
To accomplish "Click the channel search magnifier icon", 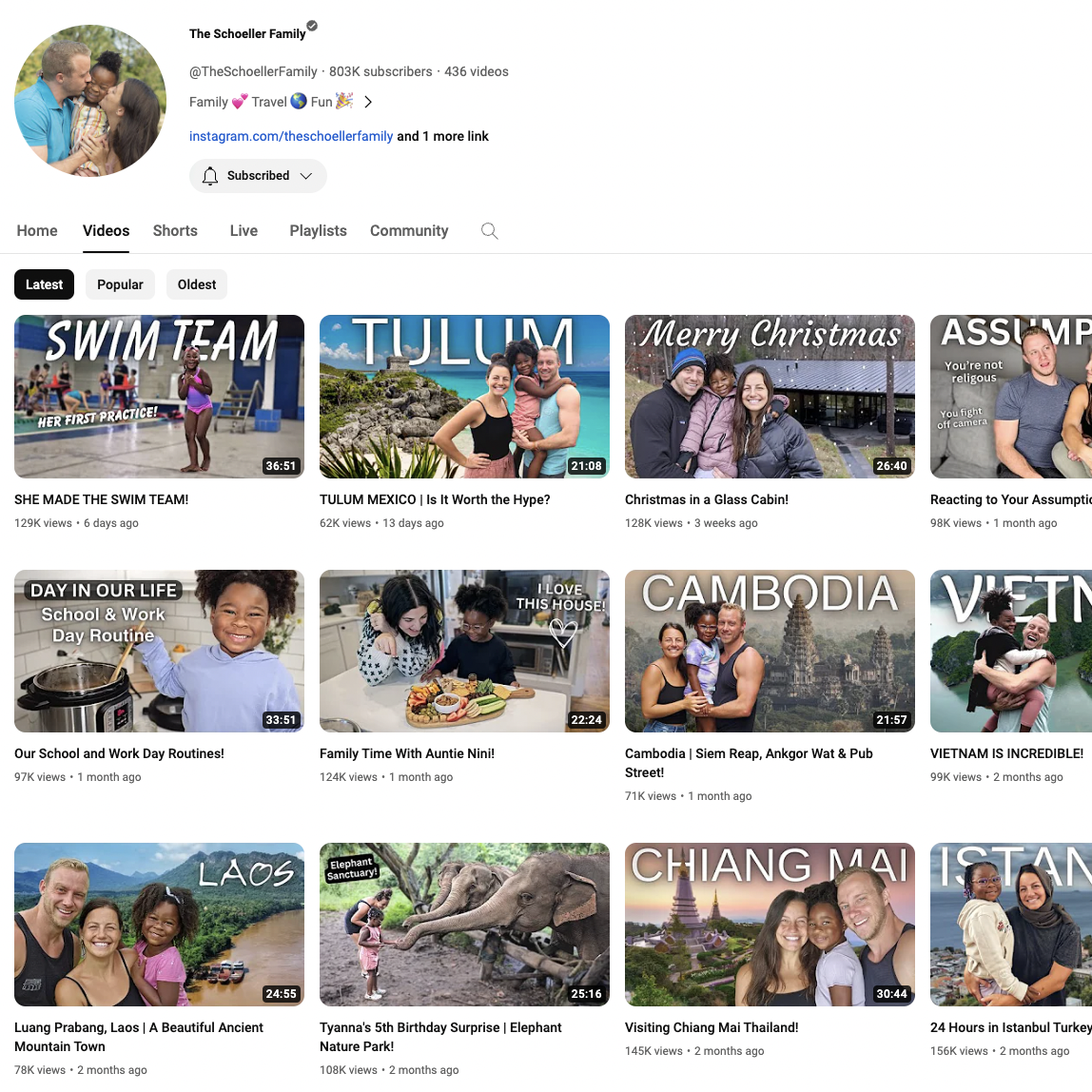I will pos(490,231).
